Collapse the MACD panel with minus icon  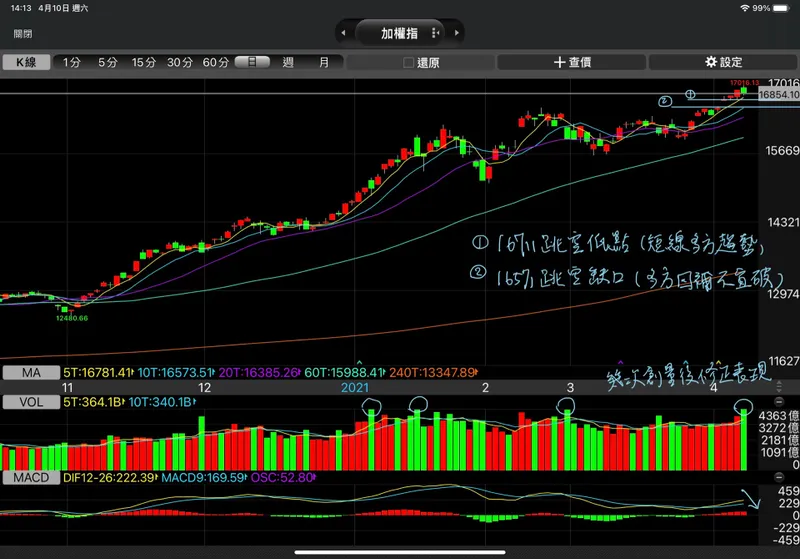click(x=779, y=477)
